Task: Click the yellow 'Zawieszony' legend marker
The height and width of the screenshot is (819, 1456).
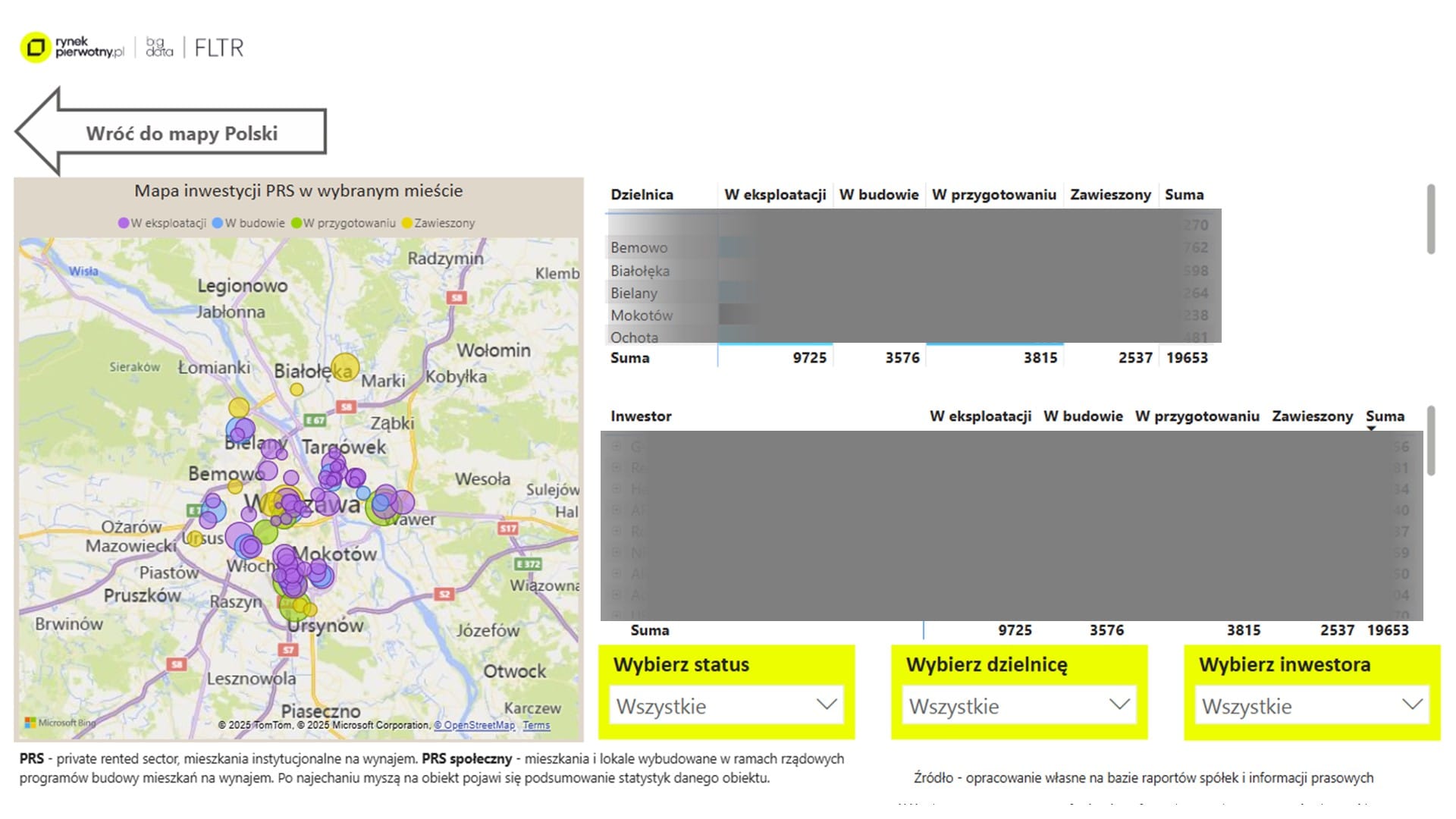Action: point(407,223)
